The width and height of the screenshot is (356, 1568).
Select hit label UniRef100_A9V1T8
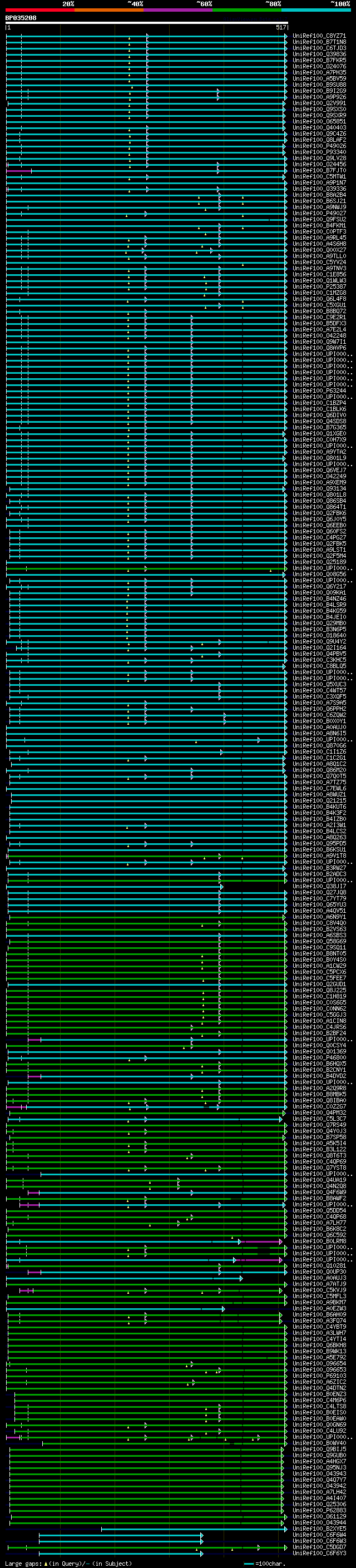pos(319,856)
